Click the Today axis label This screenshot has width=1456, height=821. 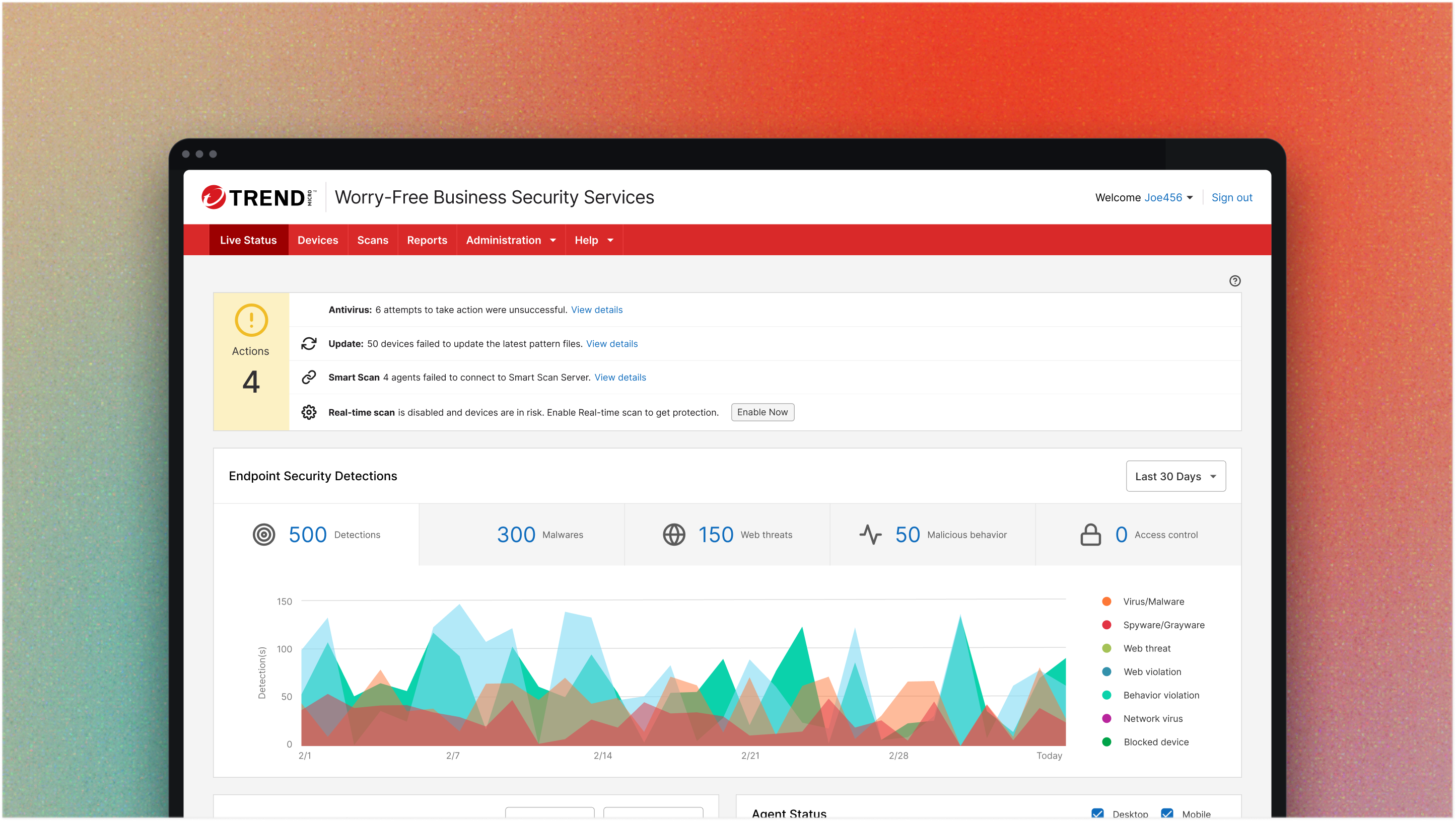click(x=1049, y=756)
